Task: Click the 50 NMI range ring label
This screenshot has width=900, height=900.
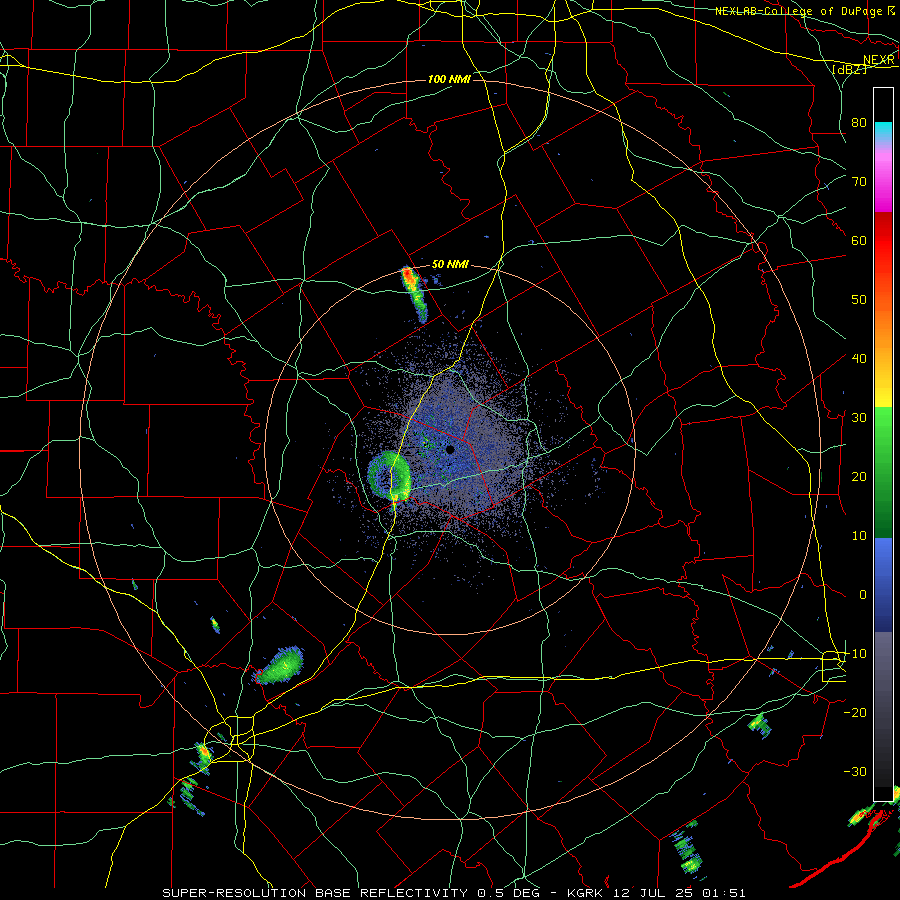Action: pos(450,264)
